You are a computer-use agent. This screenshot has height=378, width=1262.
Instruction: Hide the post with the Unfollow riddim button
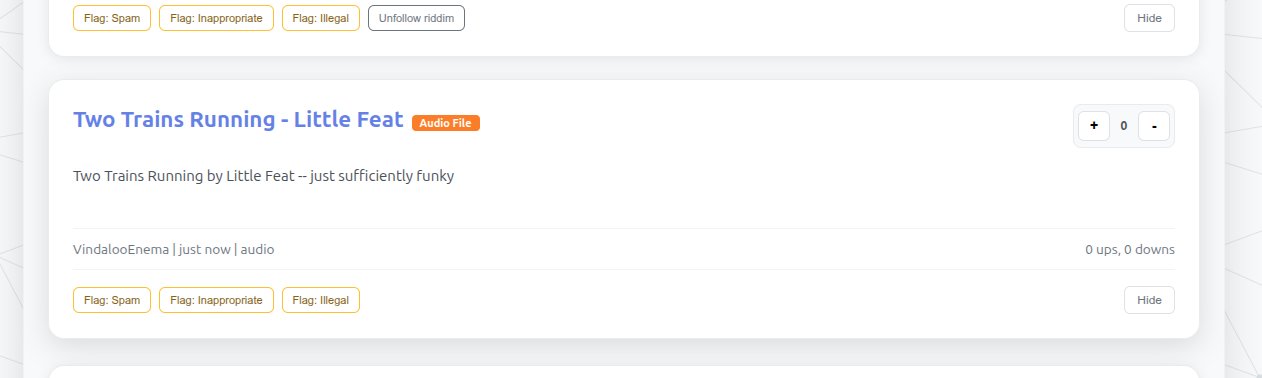(x=1149, y=18)
